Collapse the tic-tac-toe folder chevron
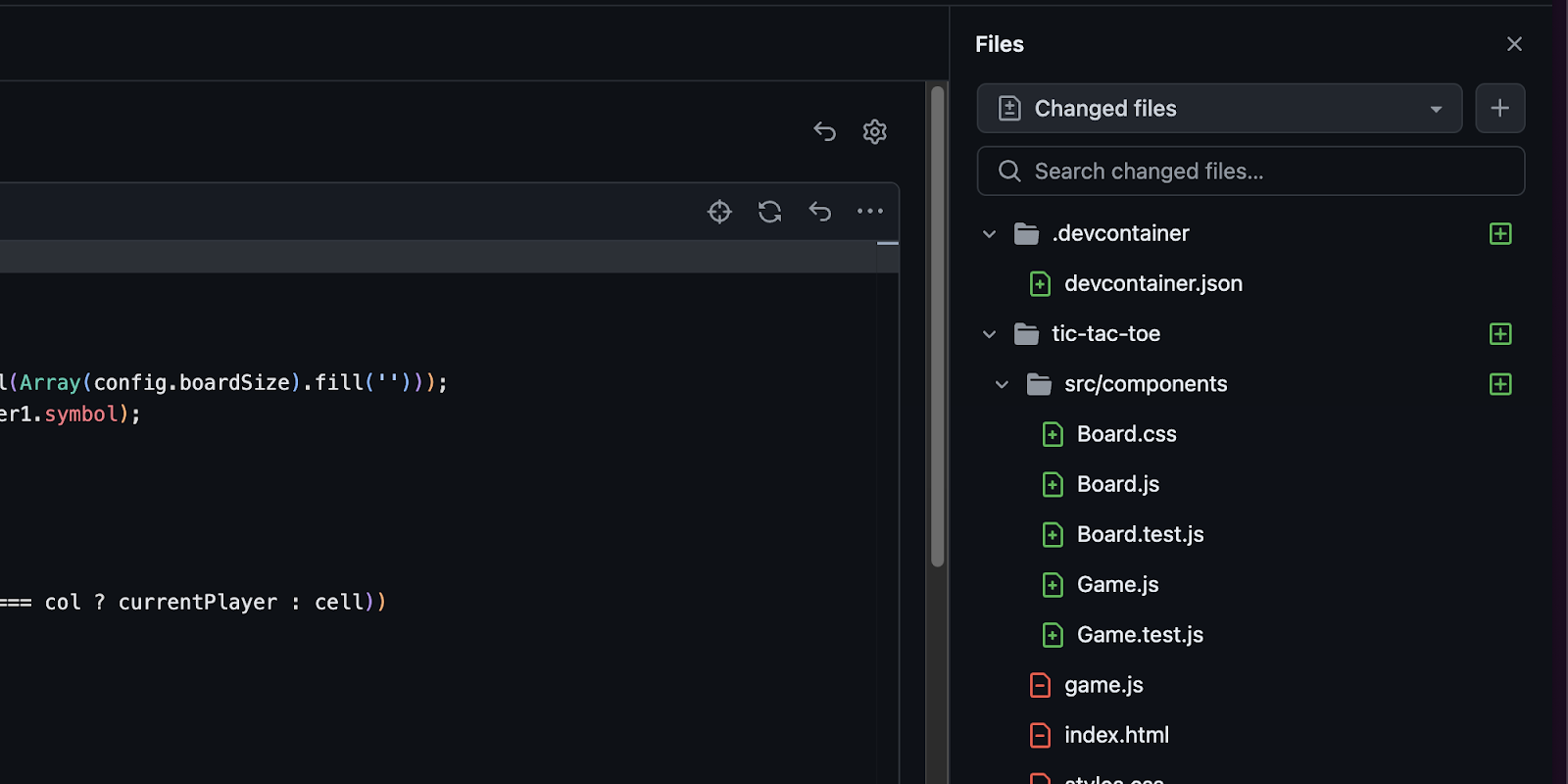Viewport: 1568px width, 784px height. pyautogui.click(x=989, y=334)
